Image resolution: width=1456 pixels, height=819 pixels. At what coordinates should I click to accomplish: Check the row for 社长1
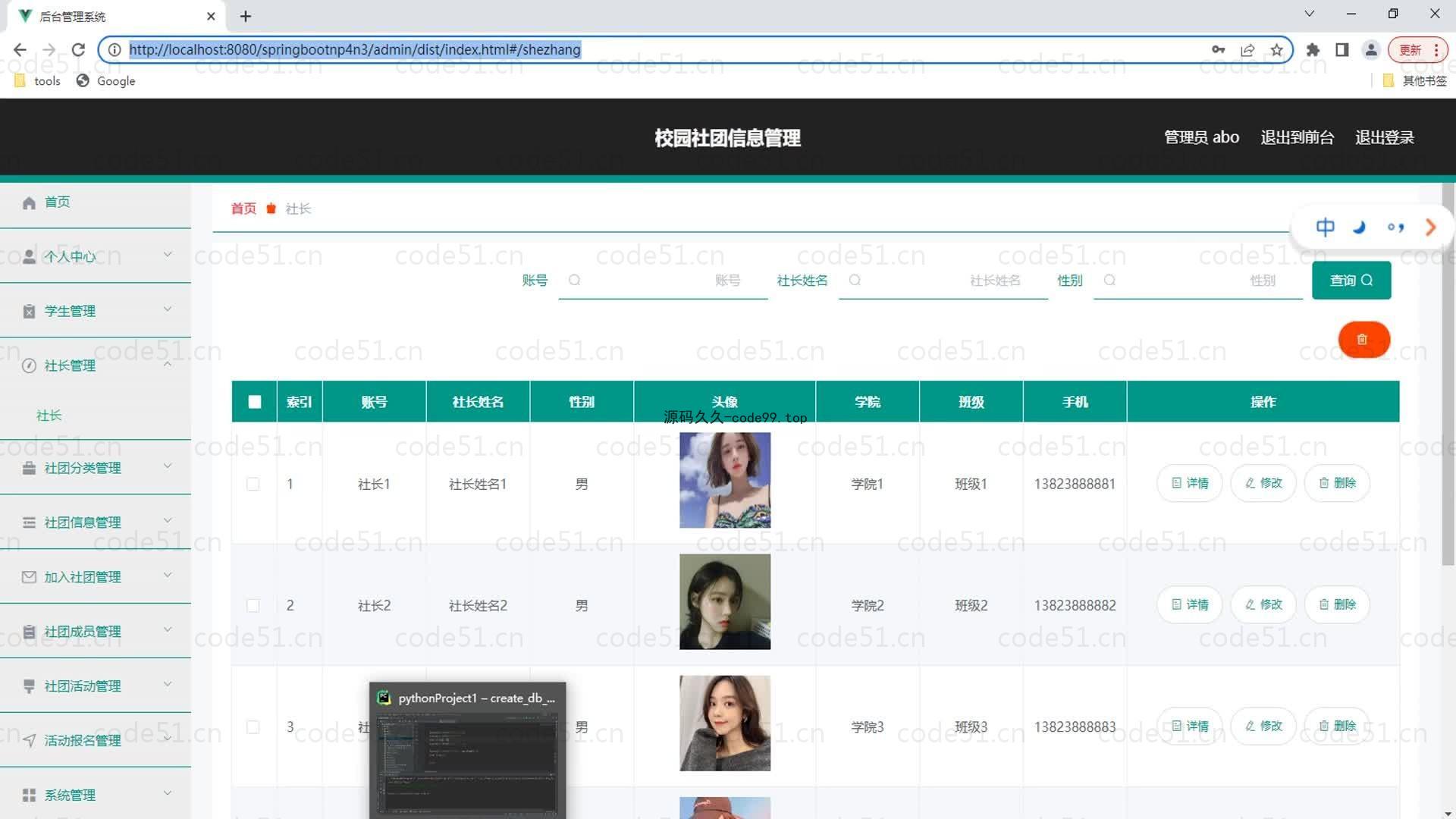click(x=253, y=484)
